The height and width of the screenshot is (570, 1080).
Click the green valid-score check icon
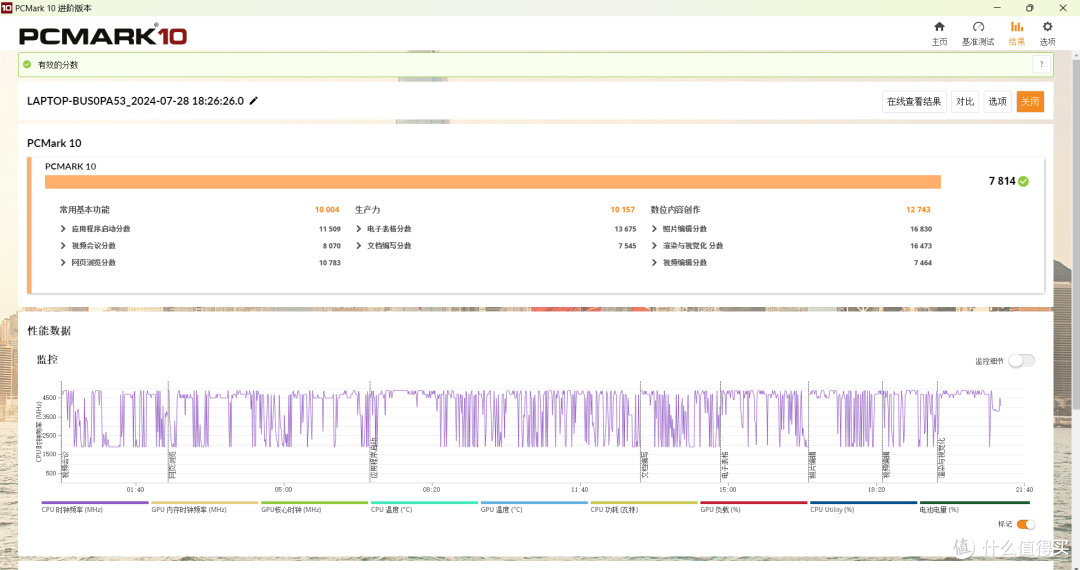click(27, 65)
